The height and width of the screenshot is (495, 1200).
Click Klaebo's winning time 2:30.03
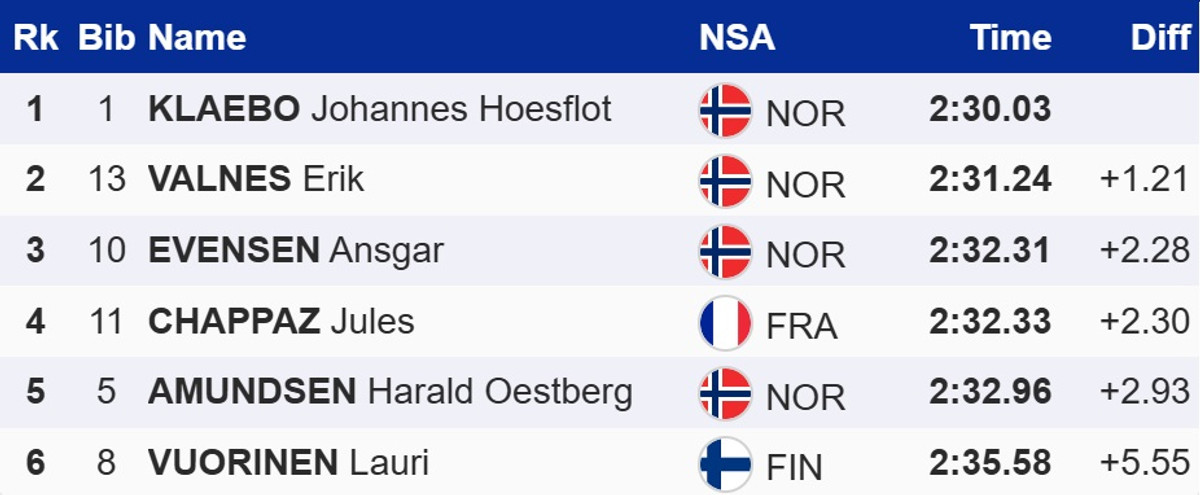pos(989,109)
